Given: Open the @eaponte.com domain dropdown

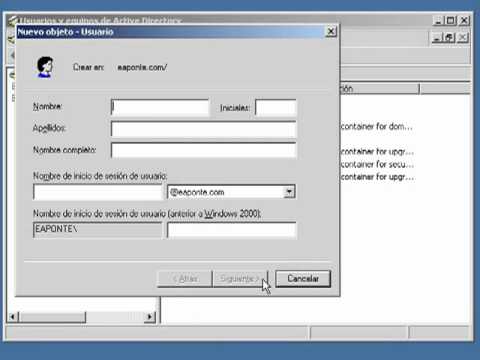Looking at the screenshot, I should 289,192.
